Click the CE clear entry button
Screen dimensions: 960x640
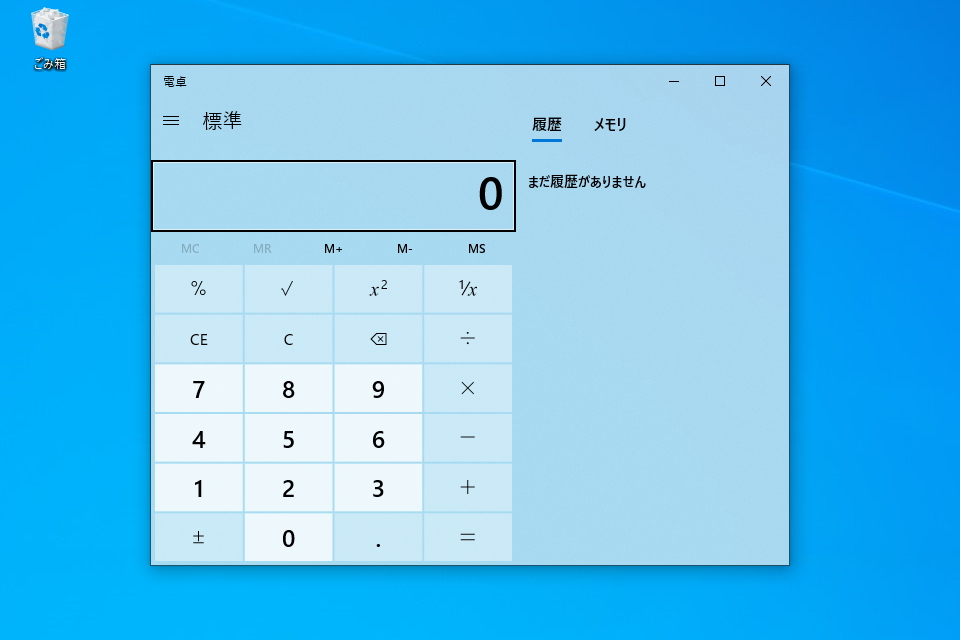click(198, 338)
